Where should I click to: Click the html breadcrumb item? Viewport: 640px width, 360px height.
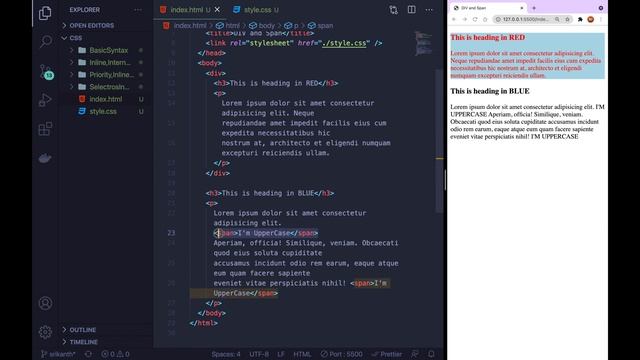228,25
